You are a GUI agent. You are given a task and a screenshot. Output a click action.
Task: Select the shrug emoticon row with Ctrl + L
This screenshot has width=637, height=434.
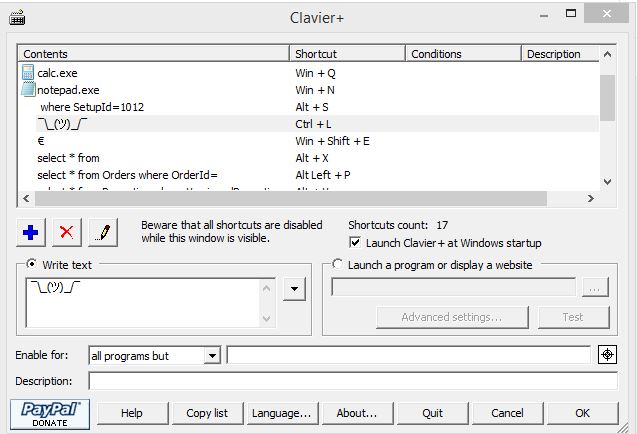click(309, 124)
